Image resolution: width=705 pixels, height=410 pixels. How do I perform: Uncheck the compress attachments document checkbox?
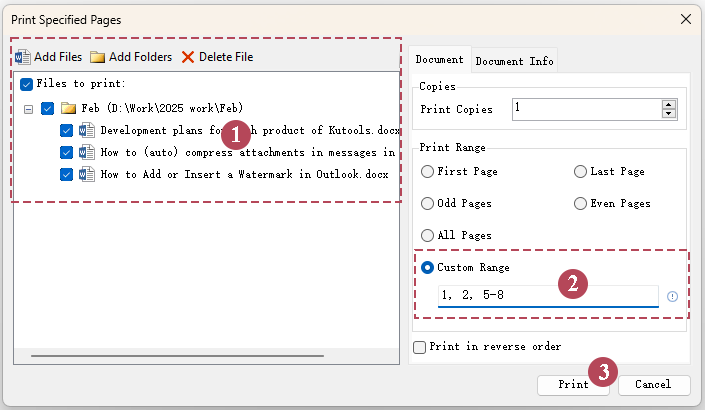point(66,152)
